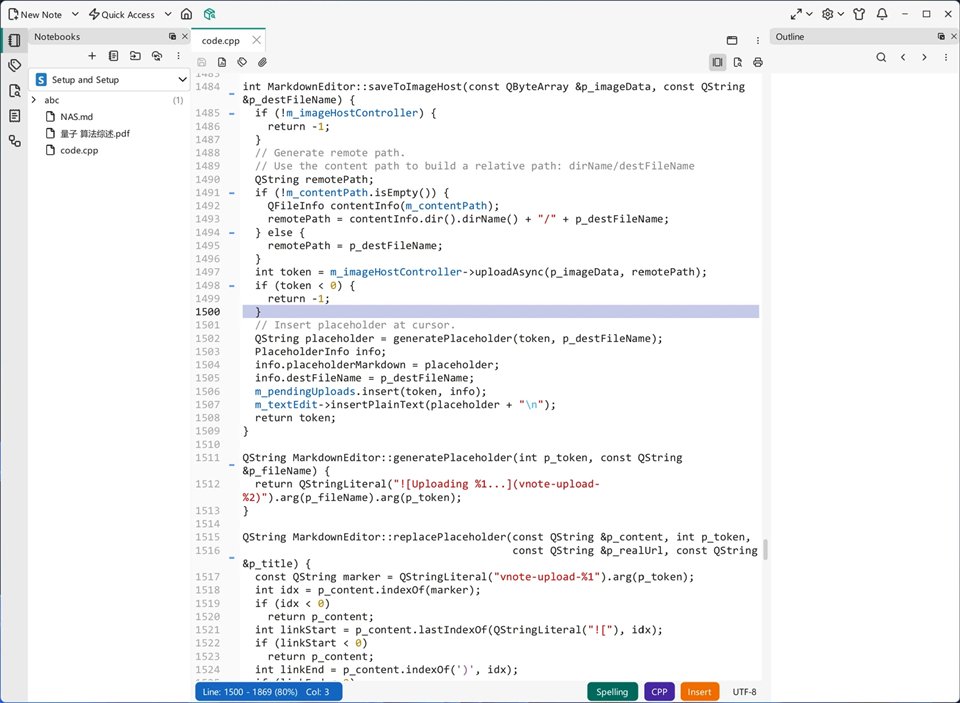The height and width of the screenshot is (703, 960).
Task: Open the t-shirt theme icon at top right
Action: click(859, 14)
